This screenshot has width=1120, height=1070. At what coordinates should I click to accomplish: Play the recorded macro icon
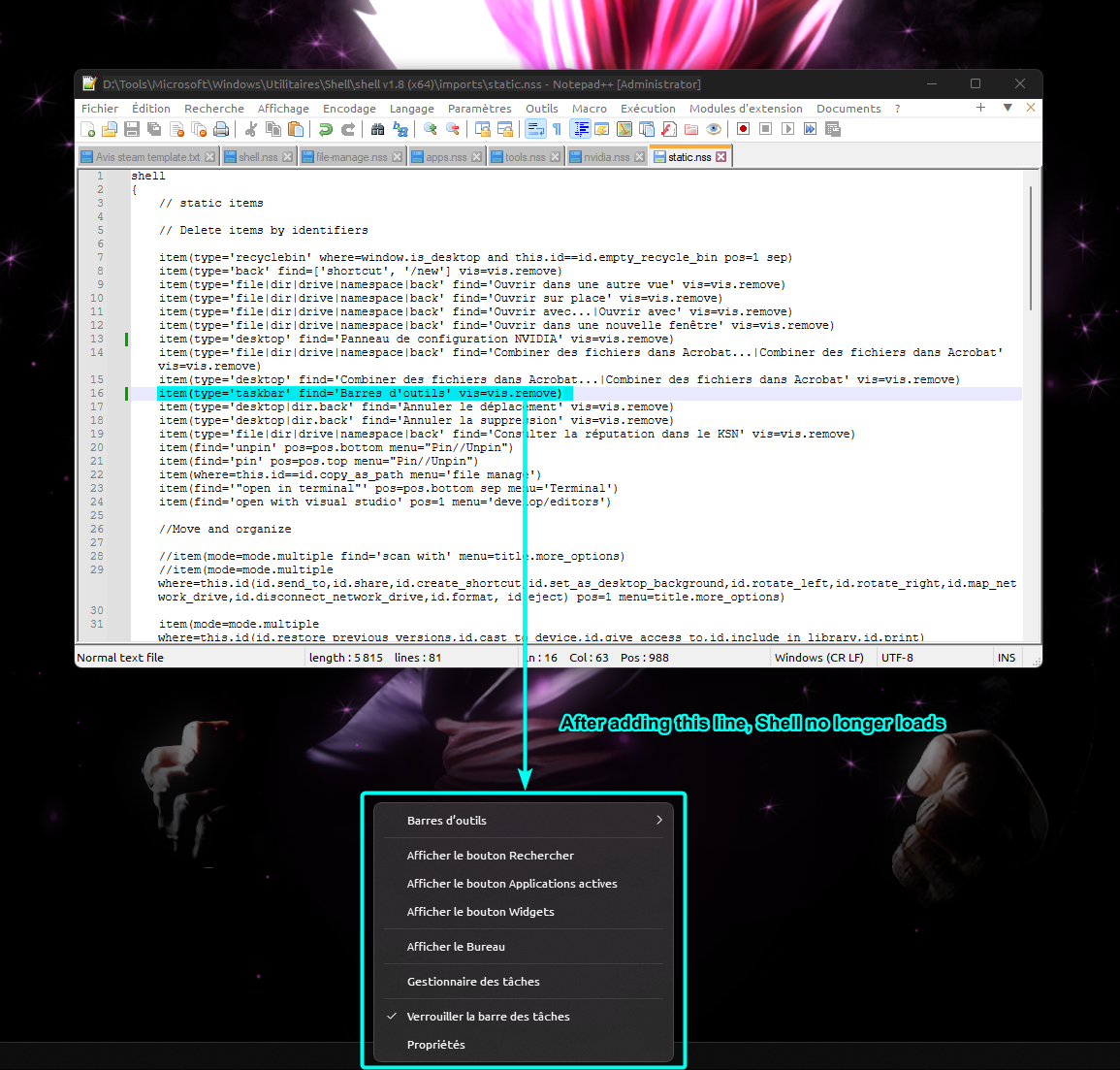pyautogui.click(x=787, y=129)
